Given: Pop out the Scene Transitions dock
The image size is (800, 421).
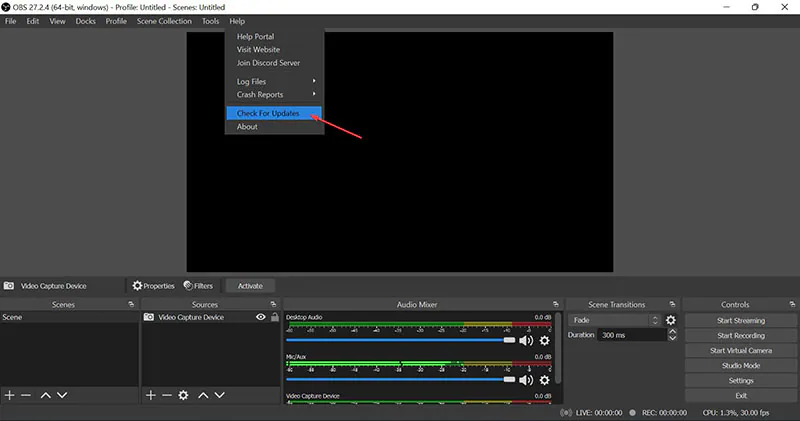Looking at the screenshot, I should 672,304.
